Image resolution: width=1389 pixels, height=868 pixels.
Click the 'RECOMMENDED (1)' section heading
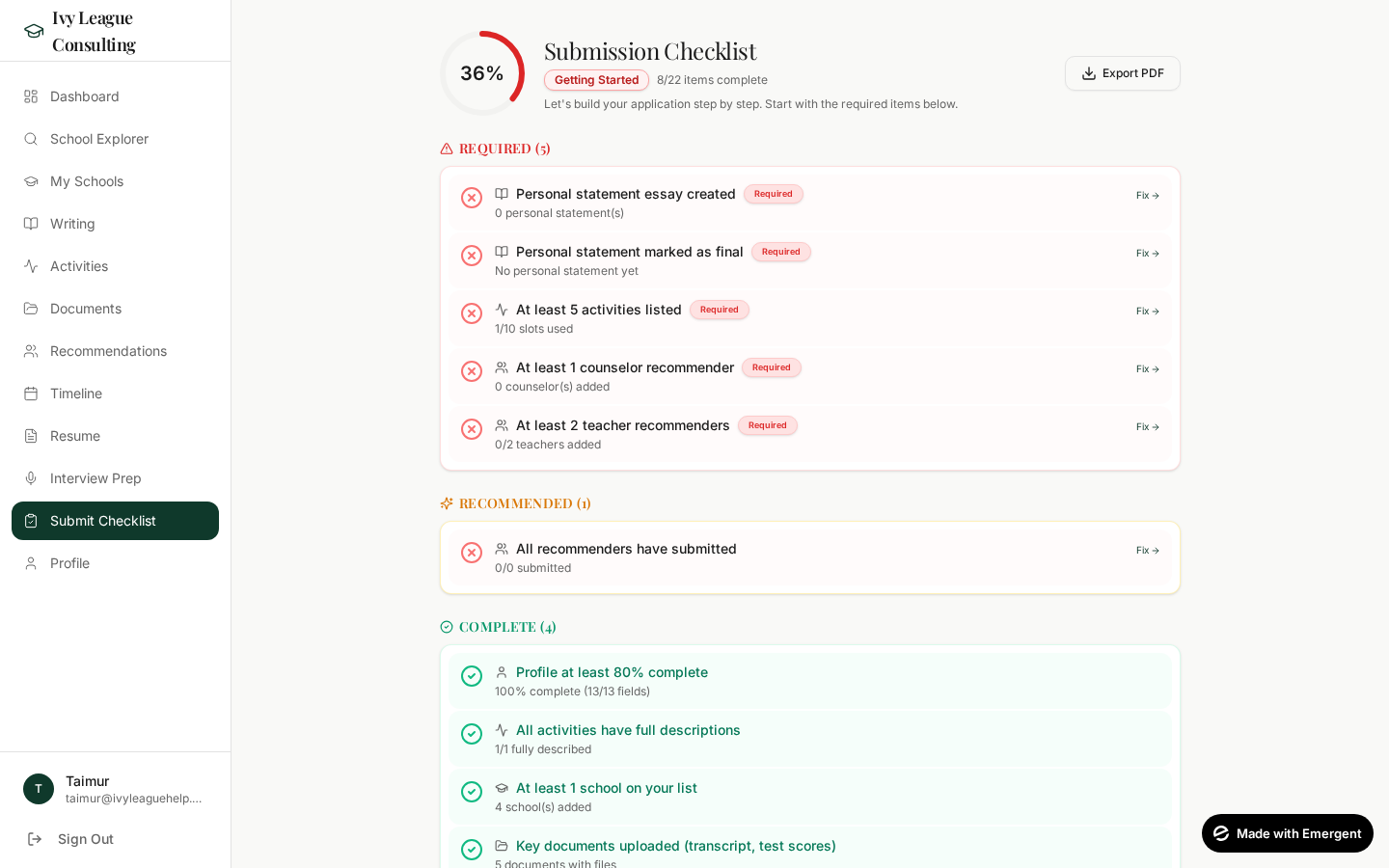pos(525,503)
